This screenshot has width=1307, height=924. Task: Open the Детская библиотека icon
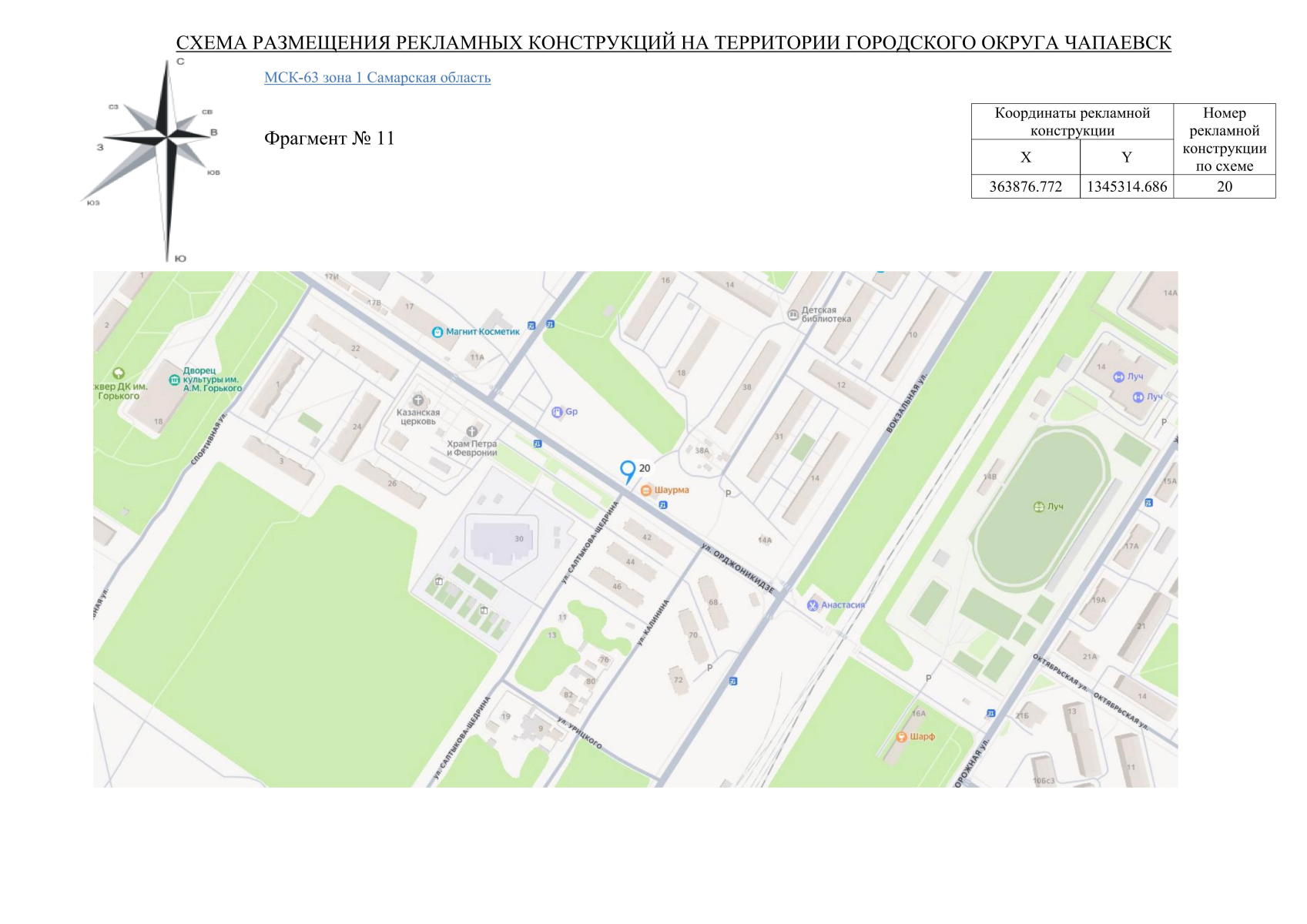pos(793,315)
